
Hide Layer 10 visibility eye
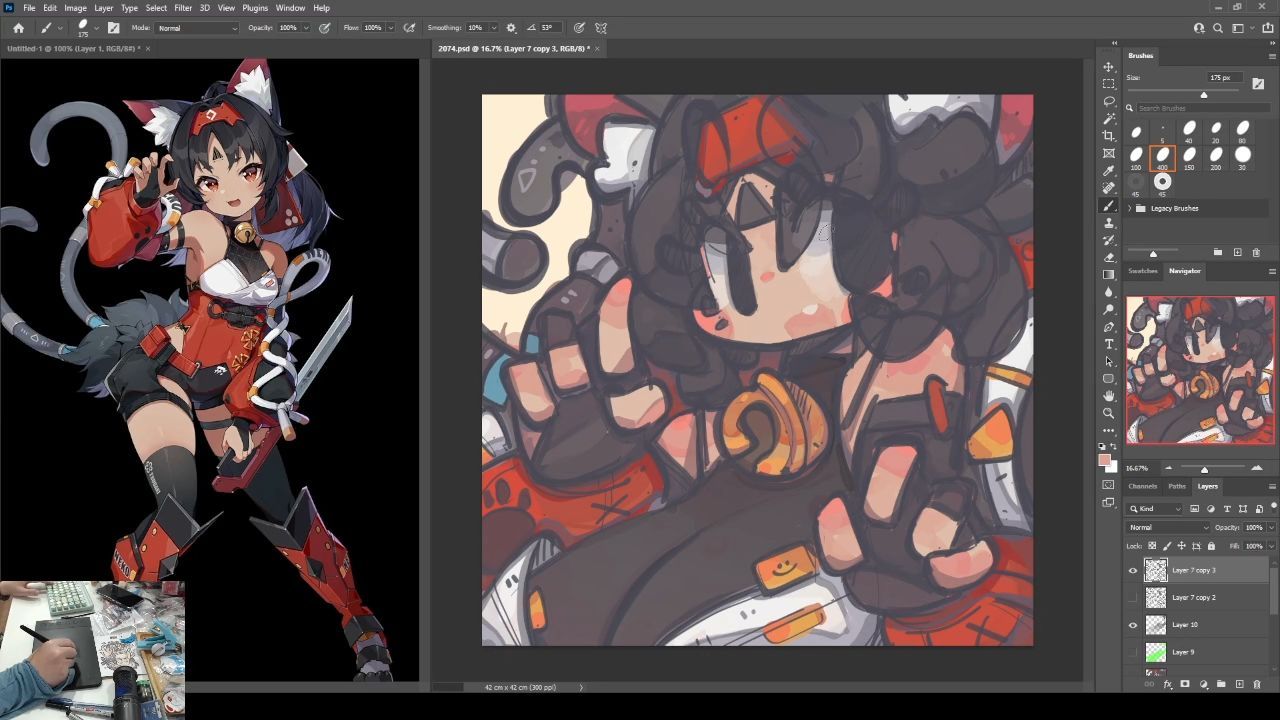(1133, 625)
